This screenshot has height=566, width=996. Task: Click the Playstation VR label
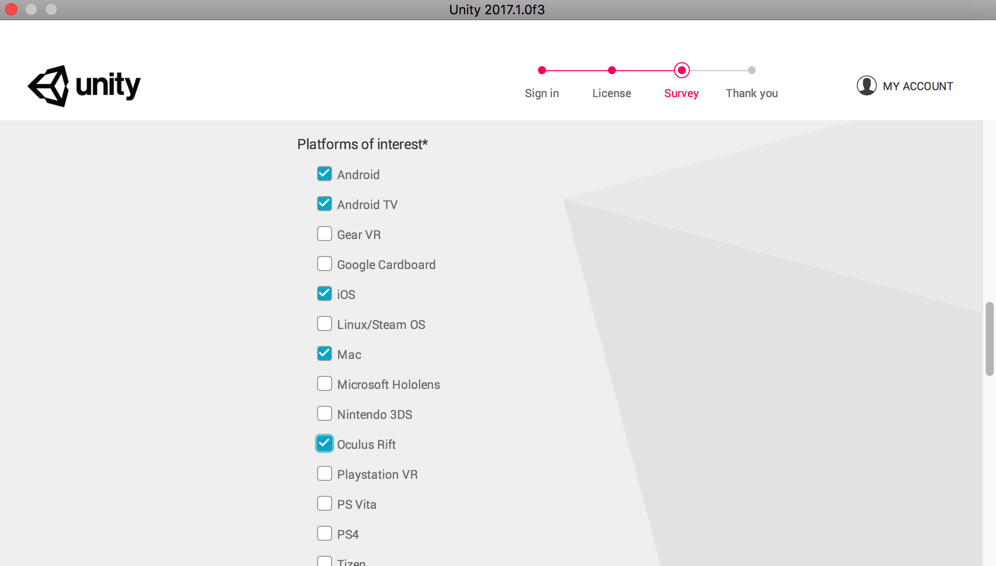(377, 475)
